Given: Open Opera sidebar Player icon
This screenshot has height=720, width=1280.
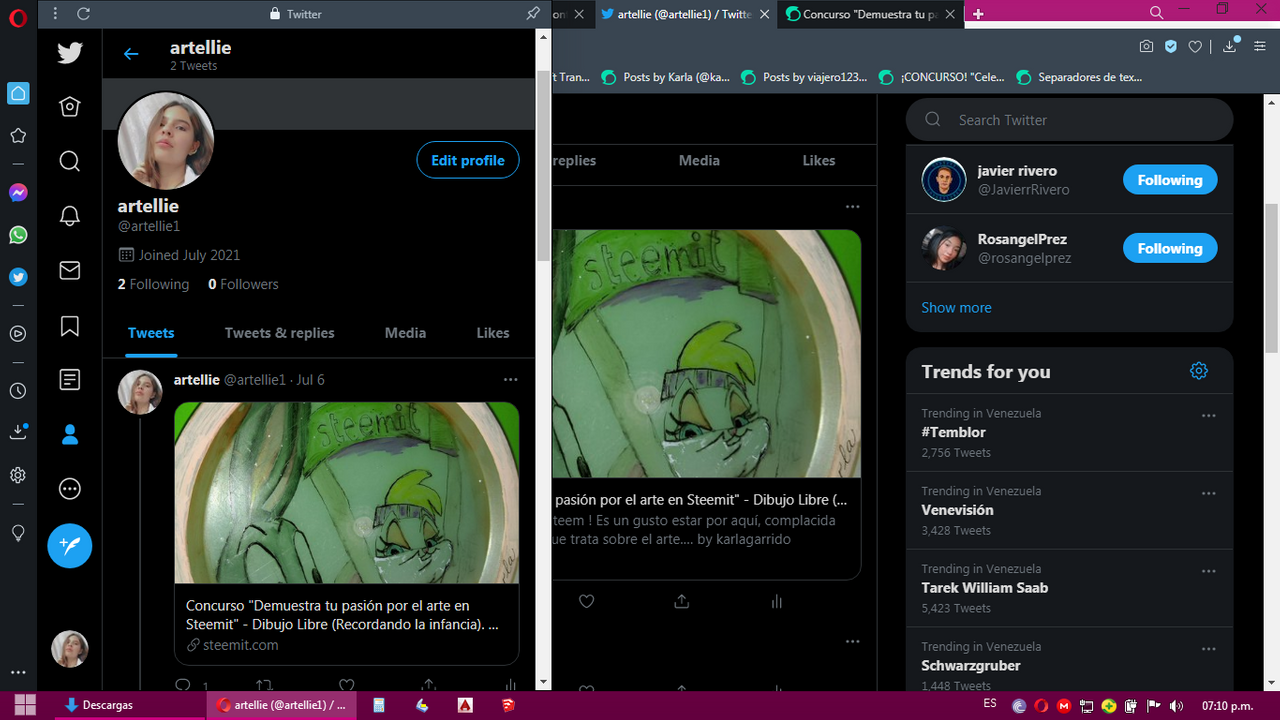Looking at the screenshot, I should tap(18, 334).
